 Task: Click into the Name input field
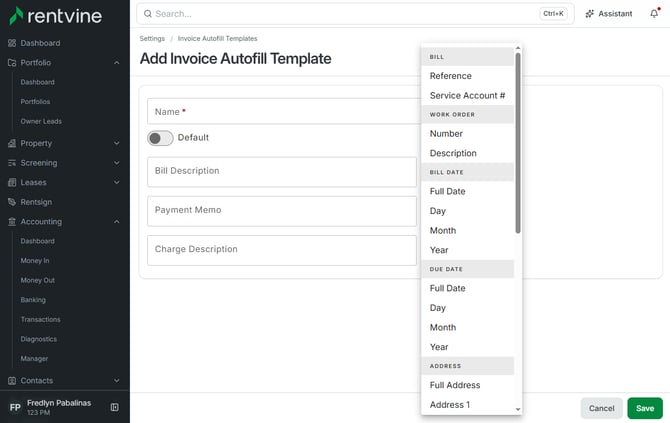[284, 112]
